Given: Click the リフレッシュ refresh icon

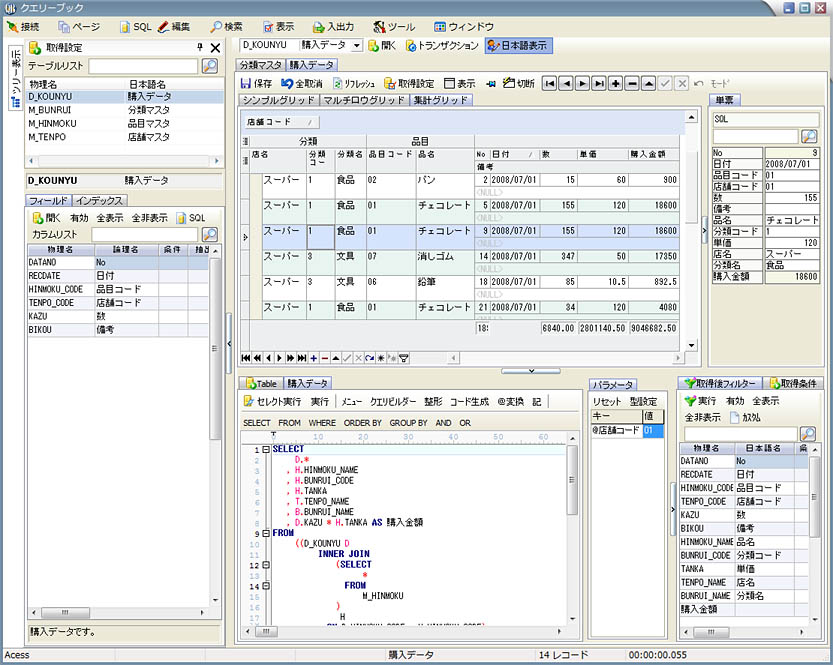Looking at the screenshot, I should point(338,83).
